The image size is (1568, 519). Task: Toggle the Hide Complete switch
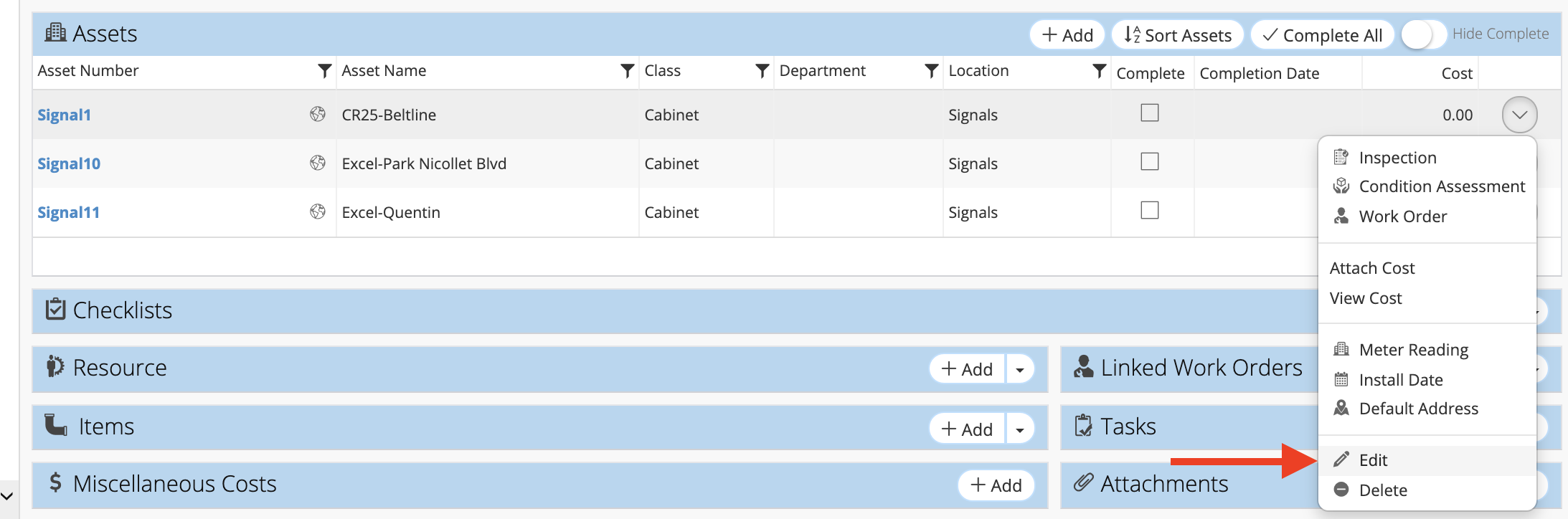point(1423,34)
